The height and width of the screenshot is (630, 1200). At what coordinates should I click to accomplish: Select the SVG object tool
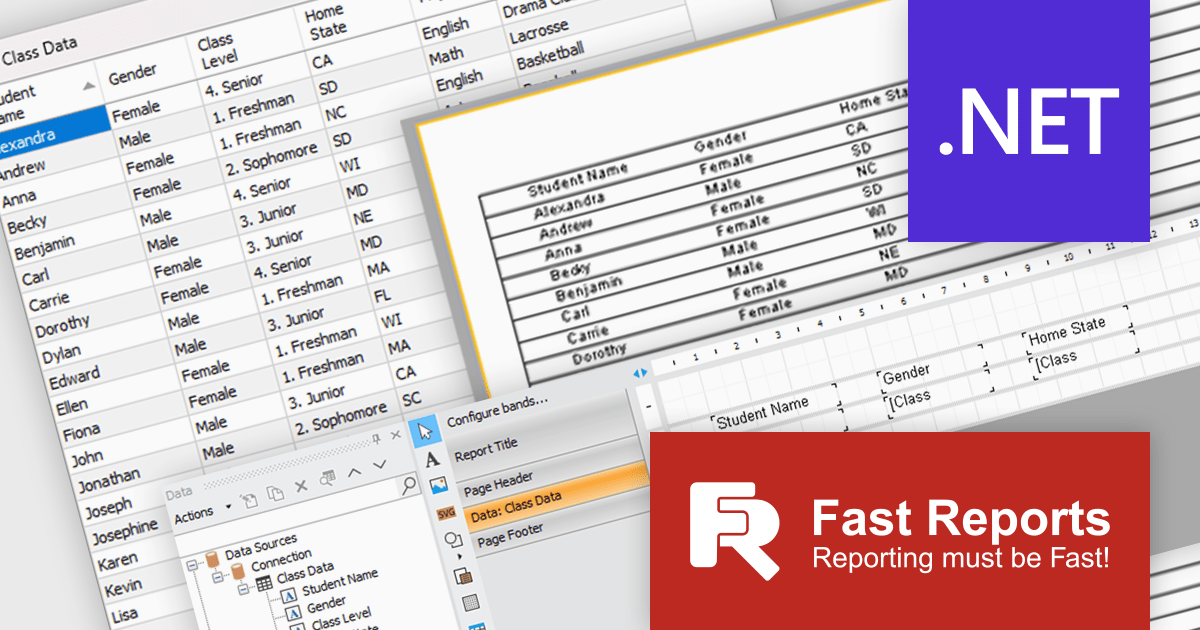445,513
